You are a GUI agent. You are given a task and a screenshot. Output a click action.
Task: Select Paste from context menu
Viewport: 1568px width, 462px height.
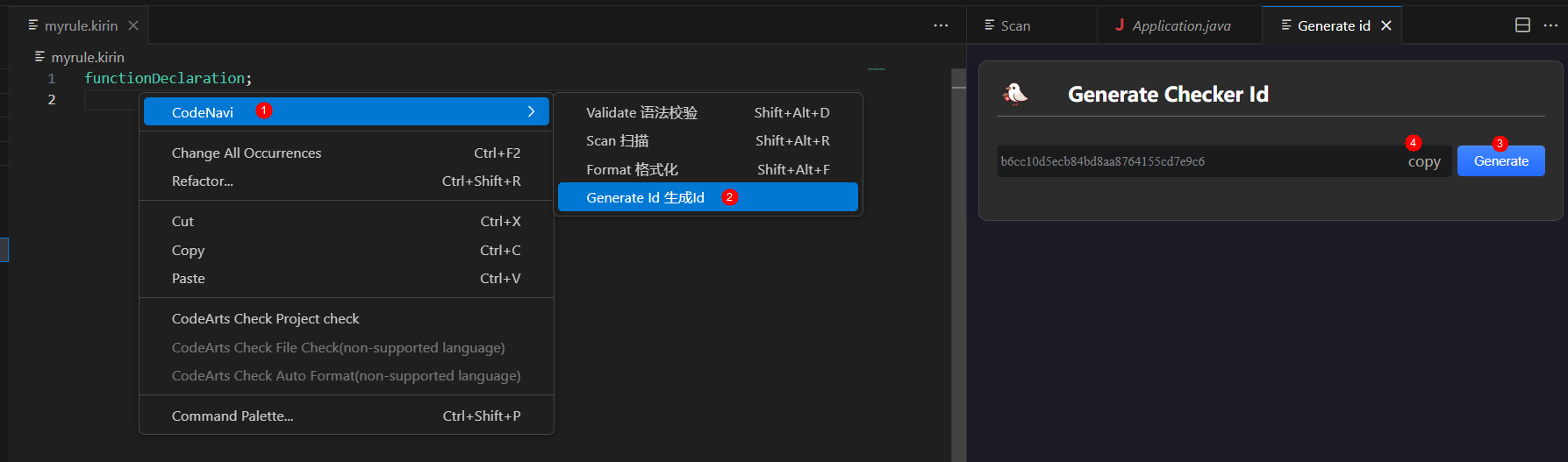click(347, 278)
